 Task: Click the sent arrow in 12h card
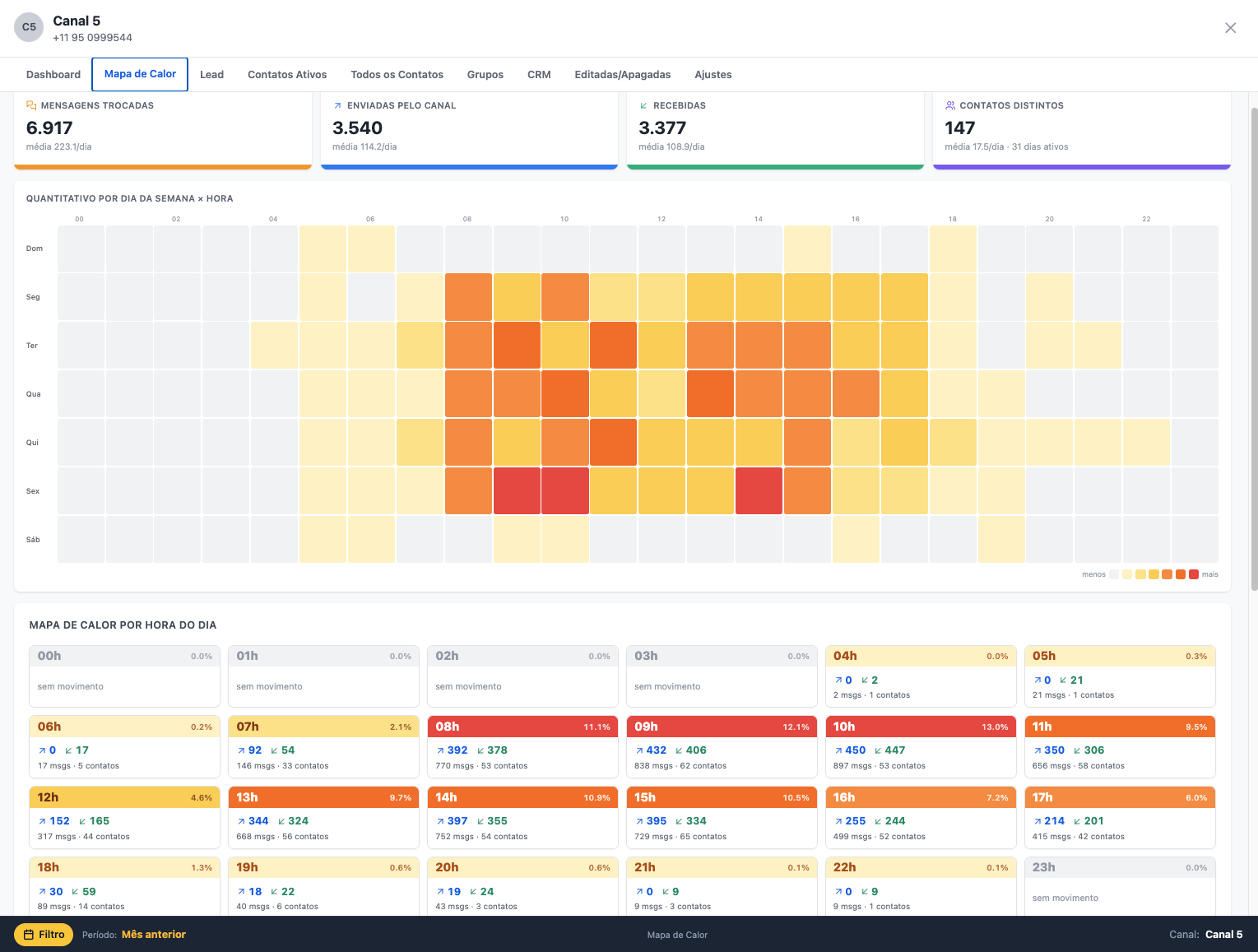(43, 821)
